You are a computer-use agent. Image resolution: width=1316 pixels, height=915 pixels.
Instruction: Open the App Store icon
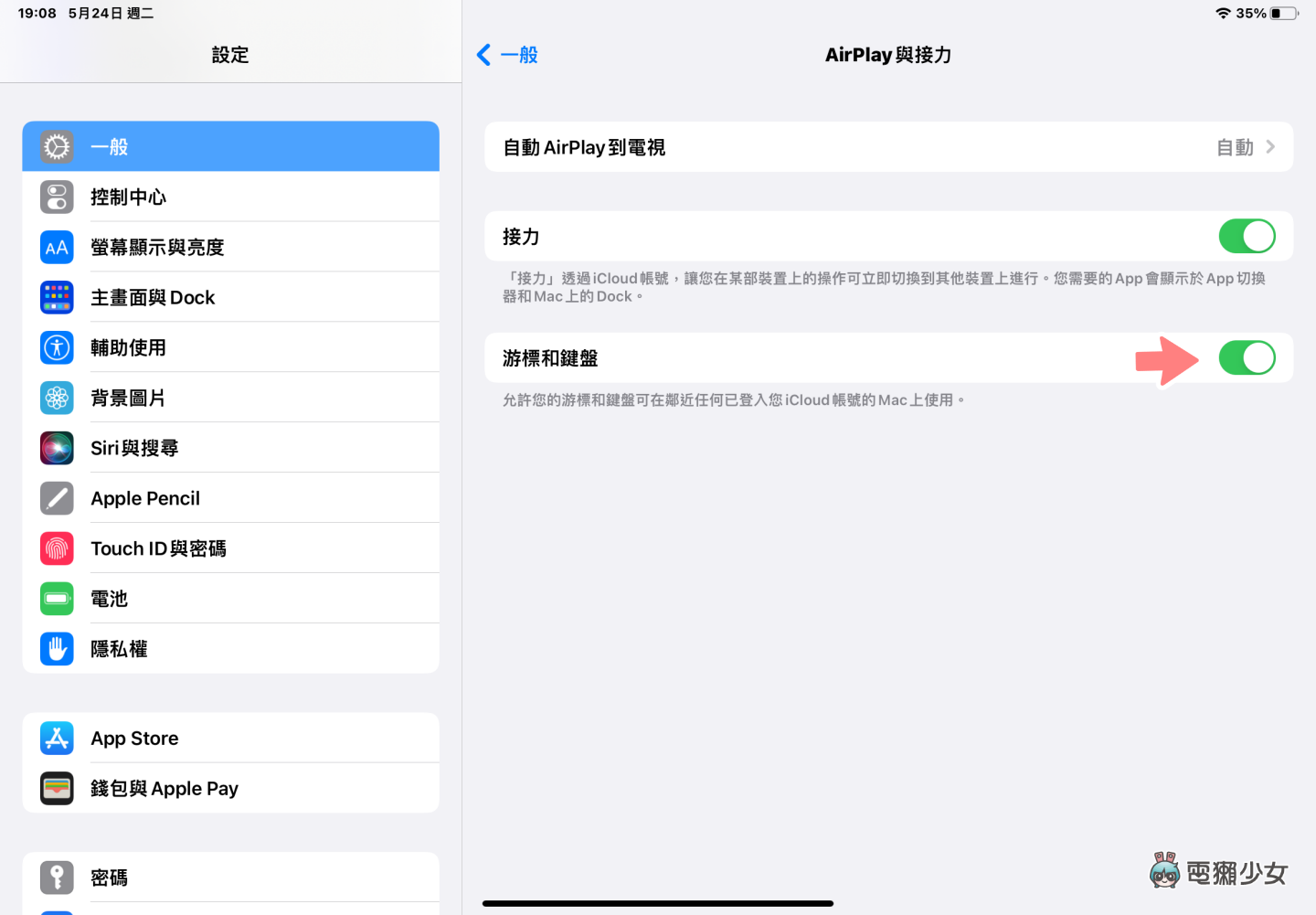pyautogui.click(x=57, y=738)
